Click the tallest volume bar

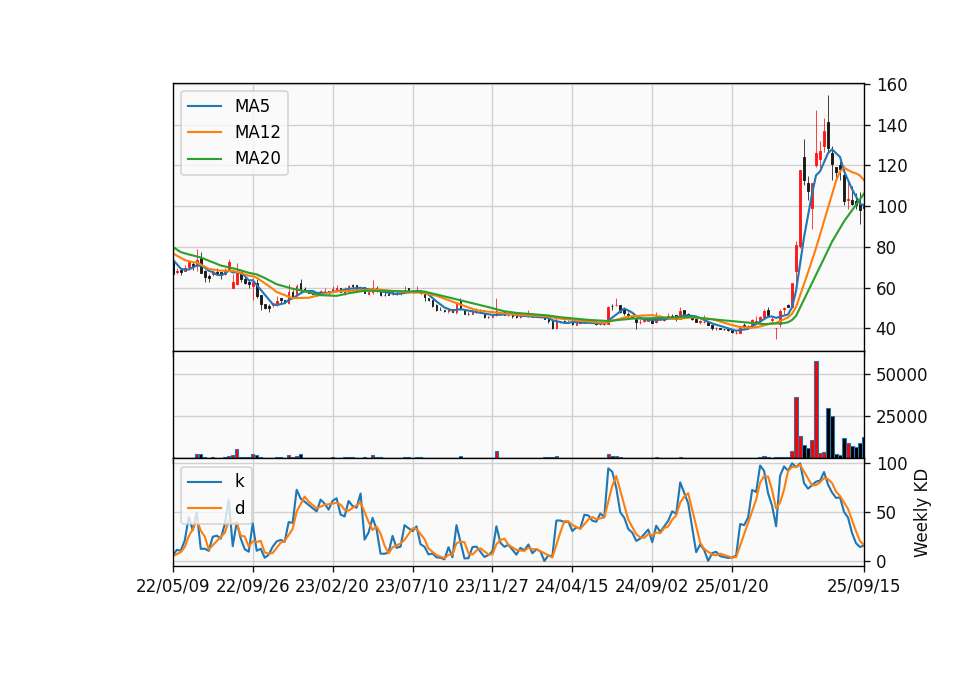pyautogui.click(x=816, y=410)
